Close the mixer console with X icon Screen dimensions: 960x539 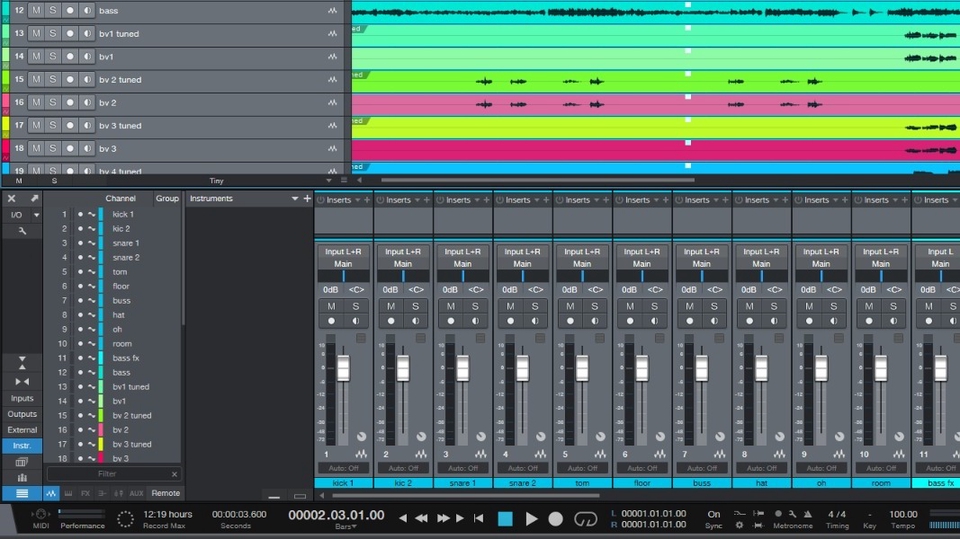click(x=12, y=198)
